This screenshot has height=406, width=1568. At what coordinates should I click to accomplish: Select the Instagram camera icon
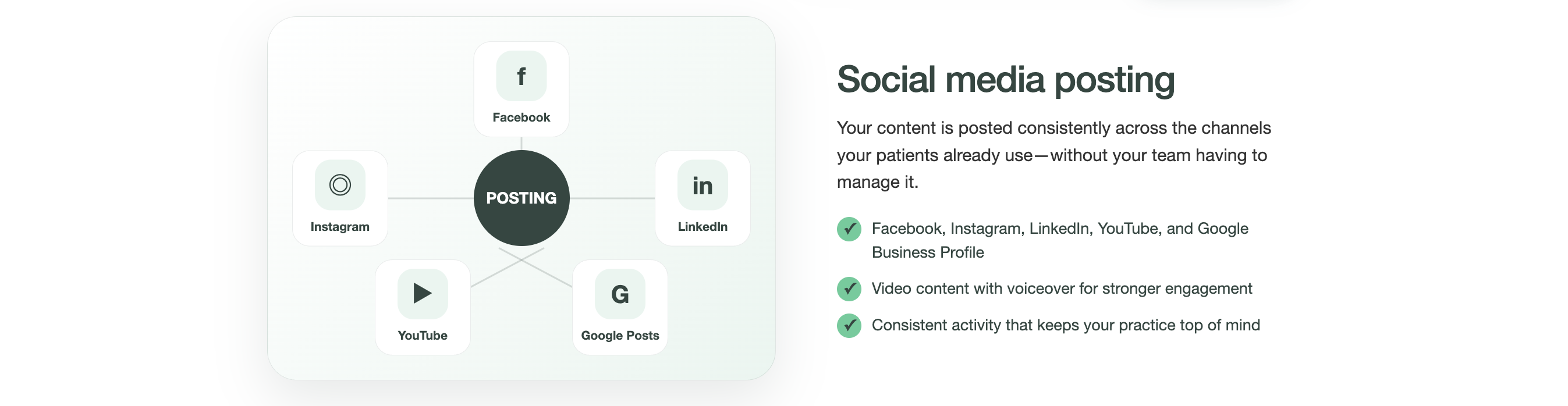pos(340,185)
